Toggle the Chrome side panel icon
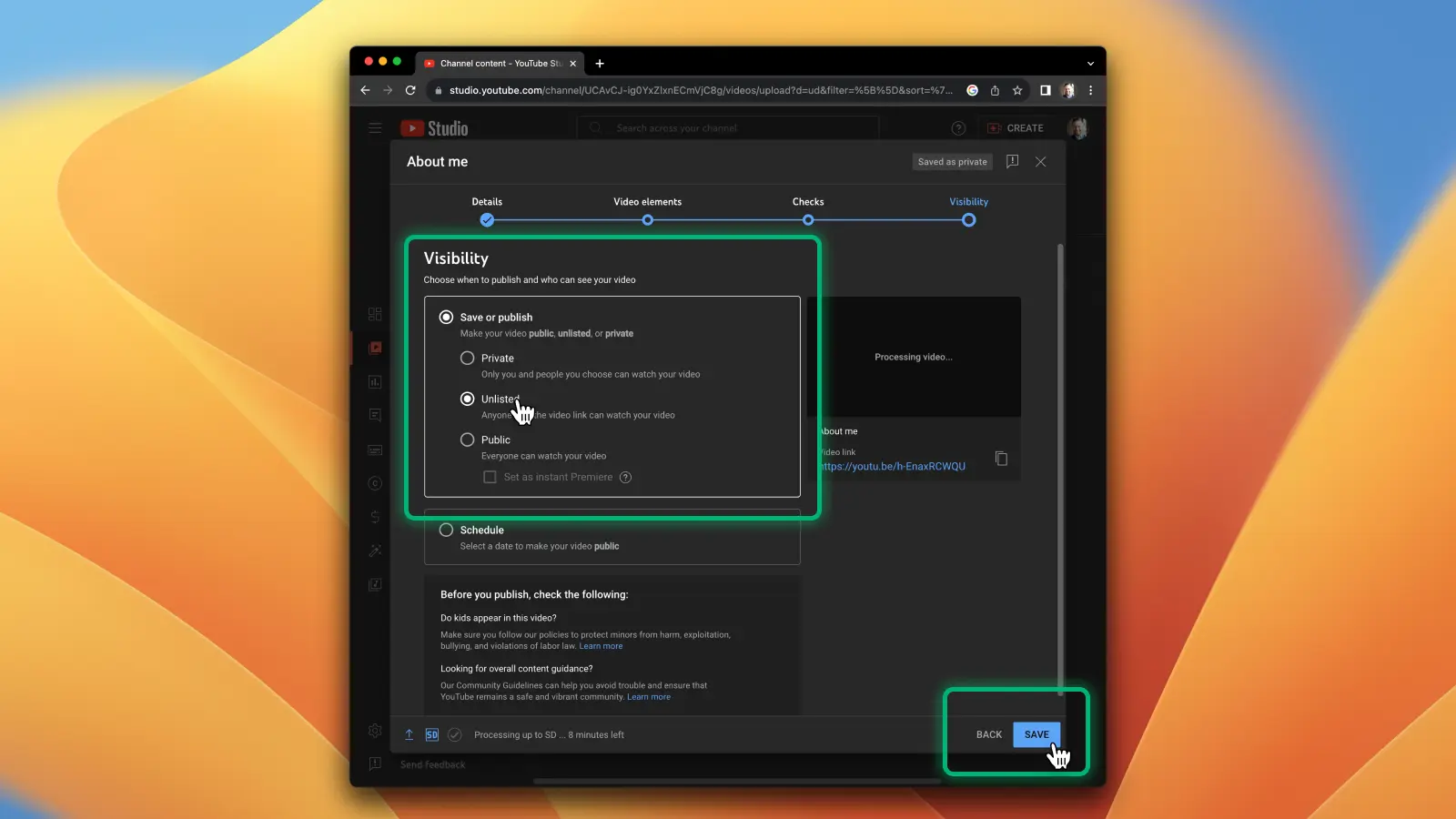This screenshot has width=1456, height=819. [1046, 90]
